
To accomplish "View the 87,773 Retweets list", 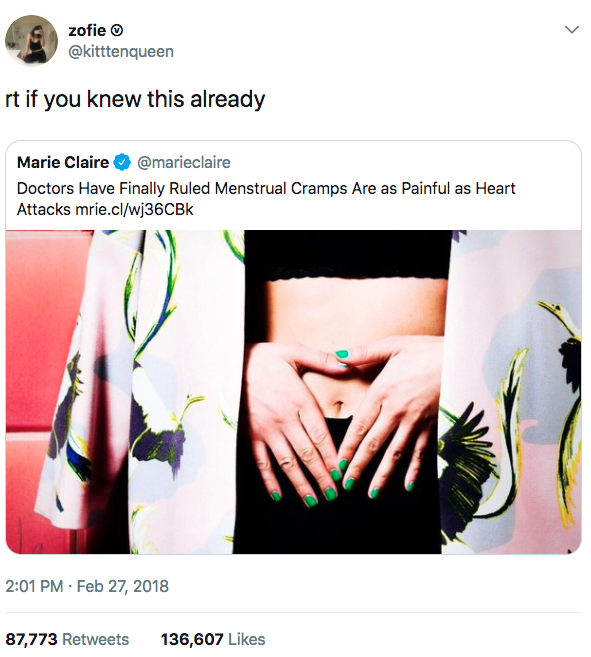I will tap(67, 639).
